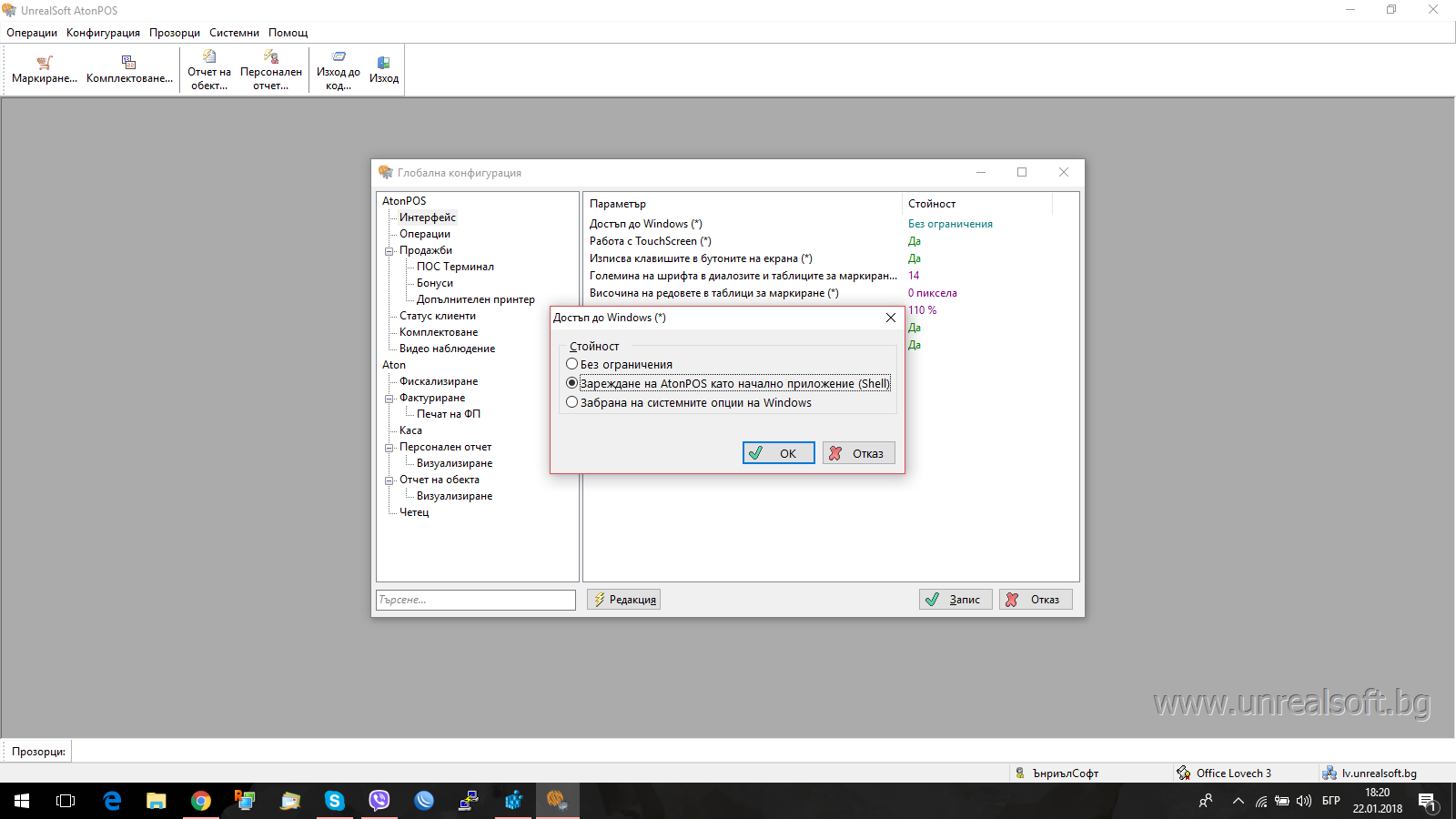Screen dimensions: 1456x819
Task: Collapse the Персонален отчет tree node
Action: (389, 448)
